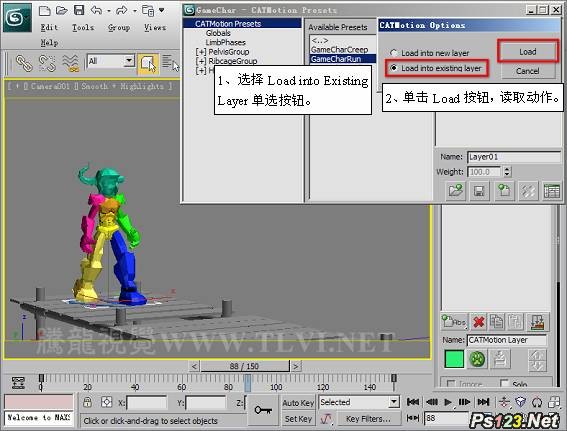Open the project folder icon in quick toolbar
The height and width of the screenshot is (431, 567).
coord(148,11)
